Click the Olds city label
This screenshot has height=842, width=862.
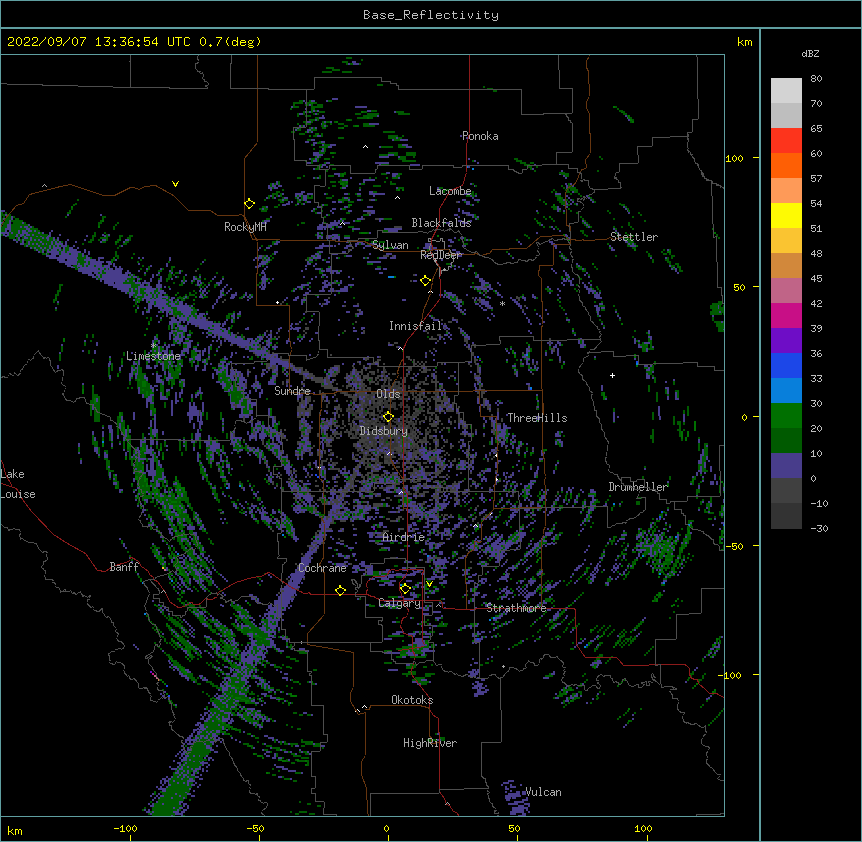pyautogui.click(x=388, y=394)
